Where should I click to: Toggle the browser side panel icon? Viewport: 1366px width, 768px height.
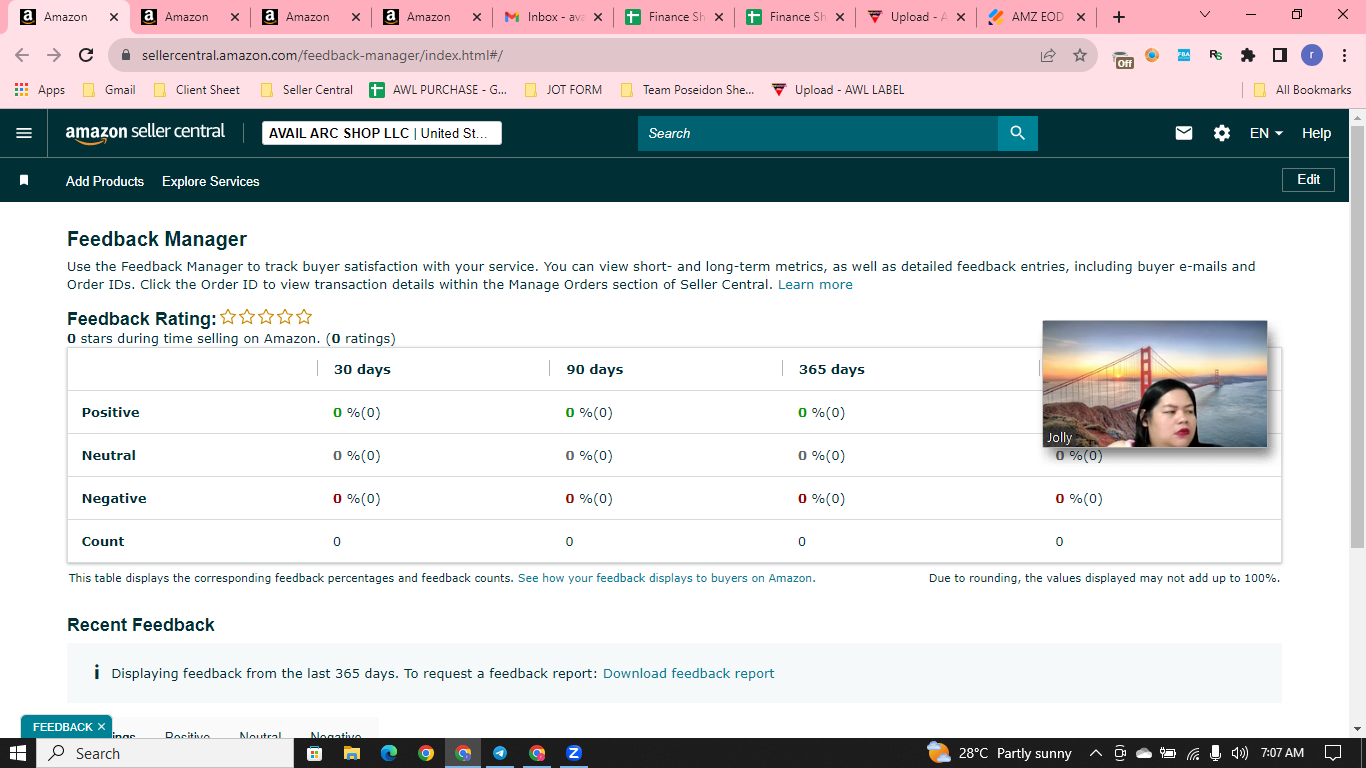coord(1280,56)
